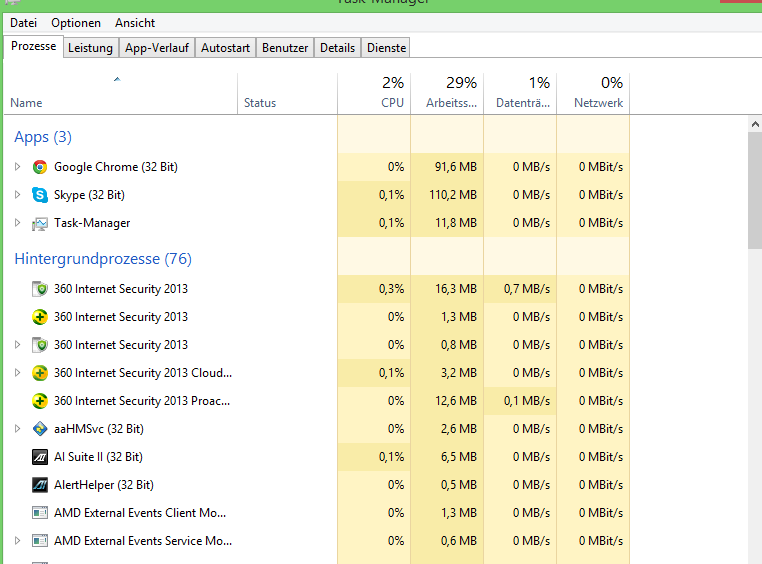
Task: Expand the AMD External Events Service entry
Action: pos(17,540)
